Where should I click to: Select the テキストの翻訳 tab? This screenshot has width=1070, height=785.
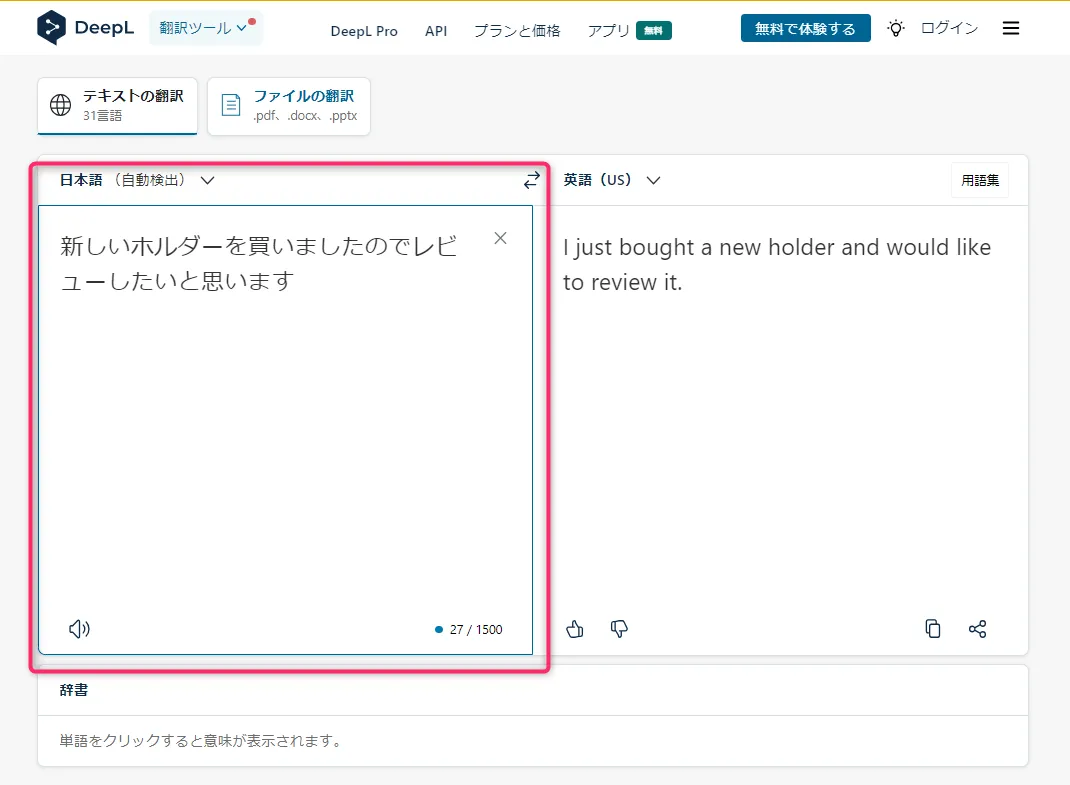[x=118, y=105]
